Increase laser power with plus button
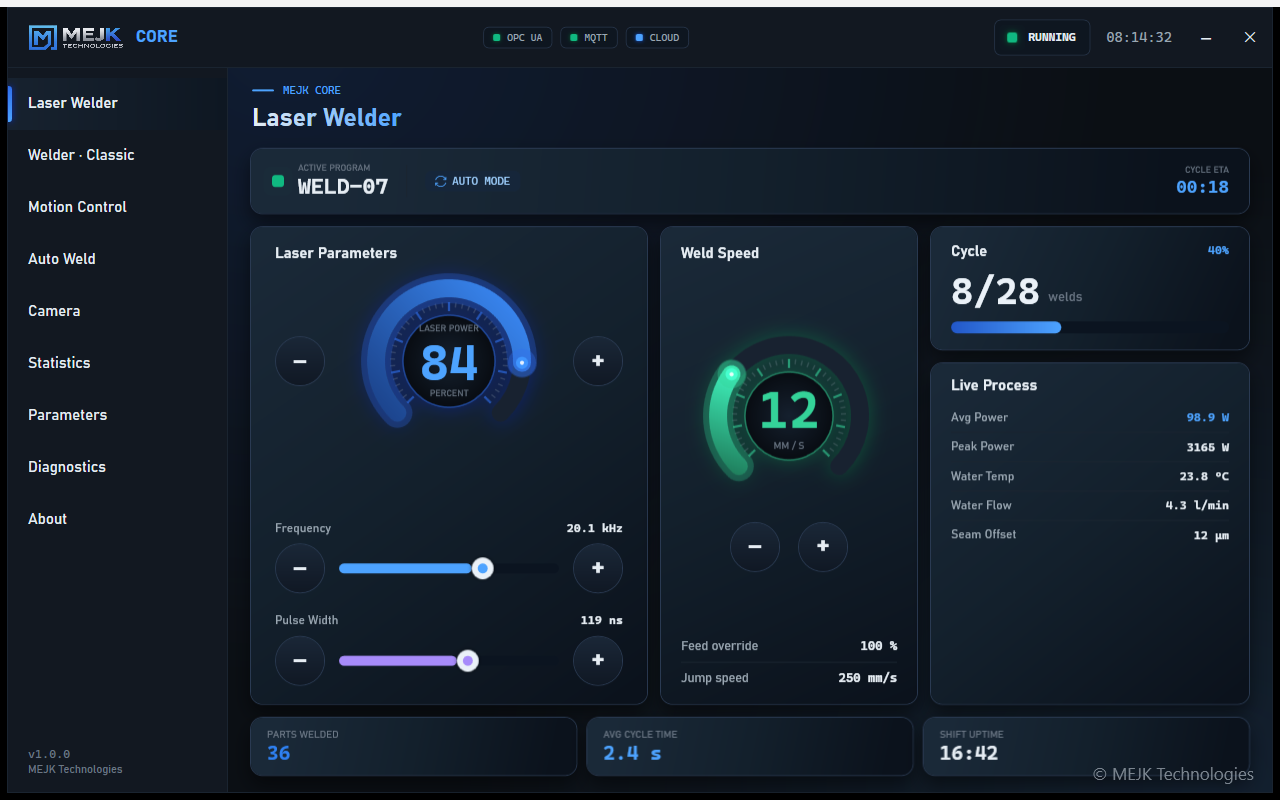This screenshot has width=1280, height=800. pos(598,361)
